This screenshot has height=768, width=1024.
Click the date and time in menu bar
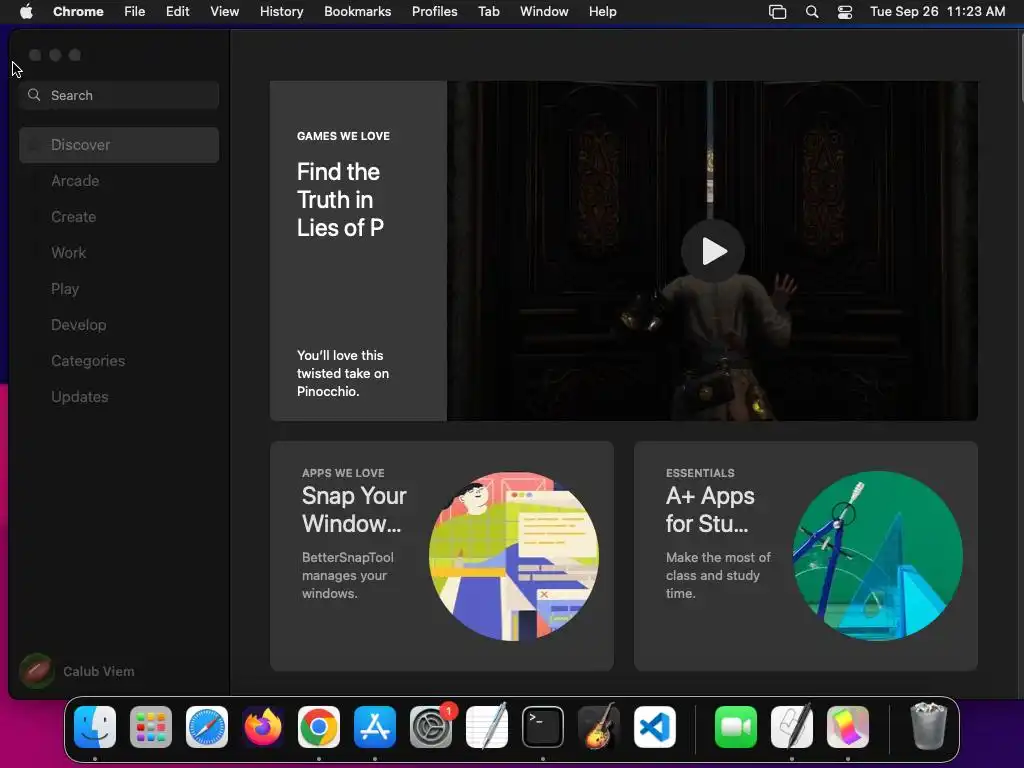pyautogui.click(x=937, y=11)
